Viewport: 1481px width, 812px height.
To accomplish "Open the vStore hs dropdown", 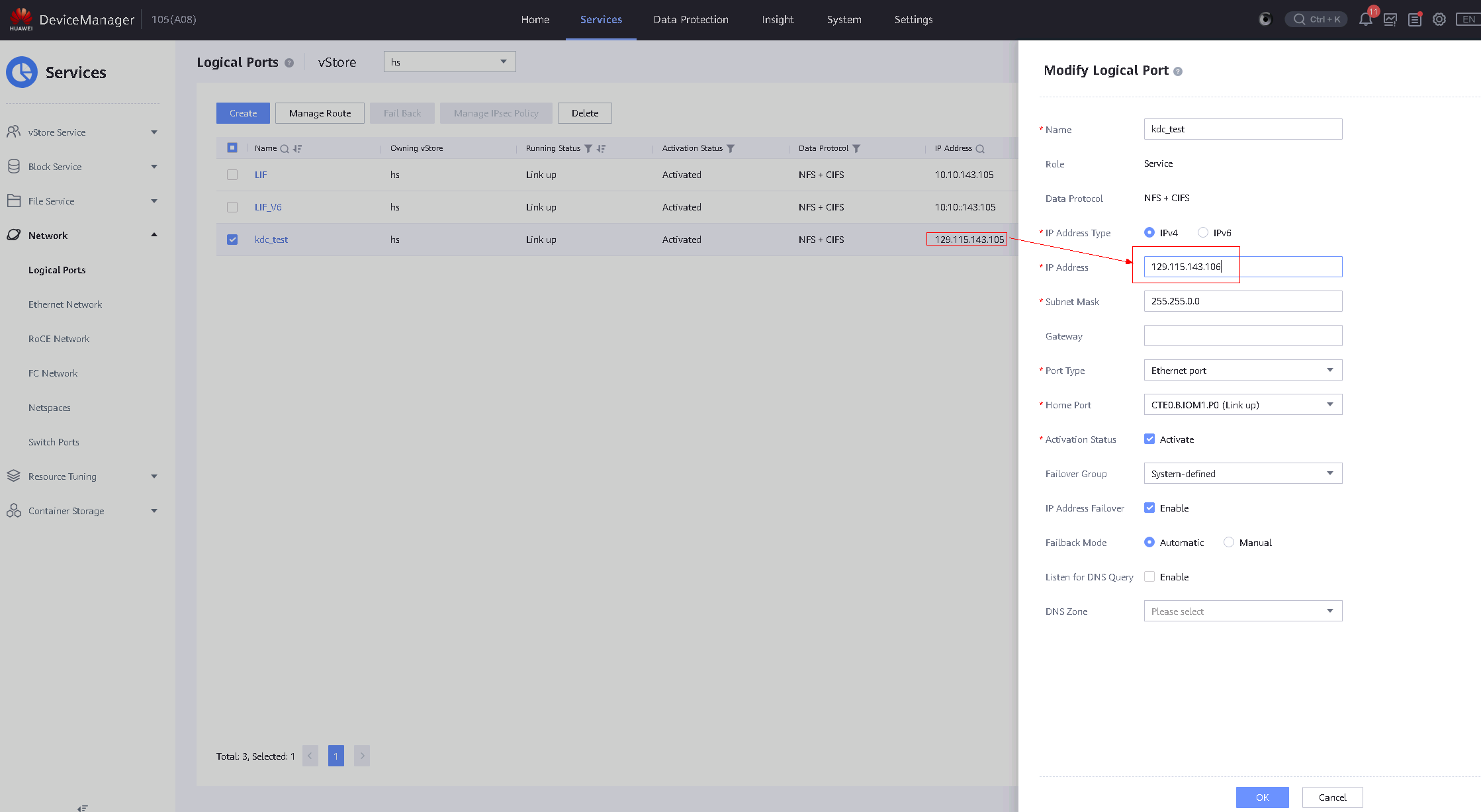I will click(450, 62).
